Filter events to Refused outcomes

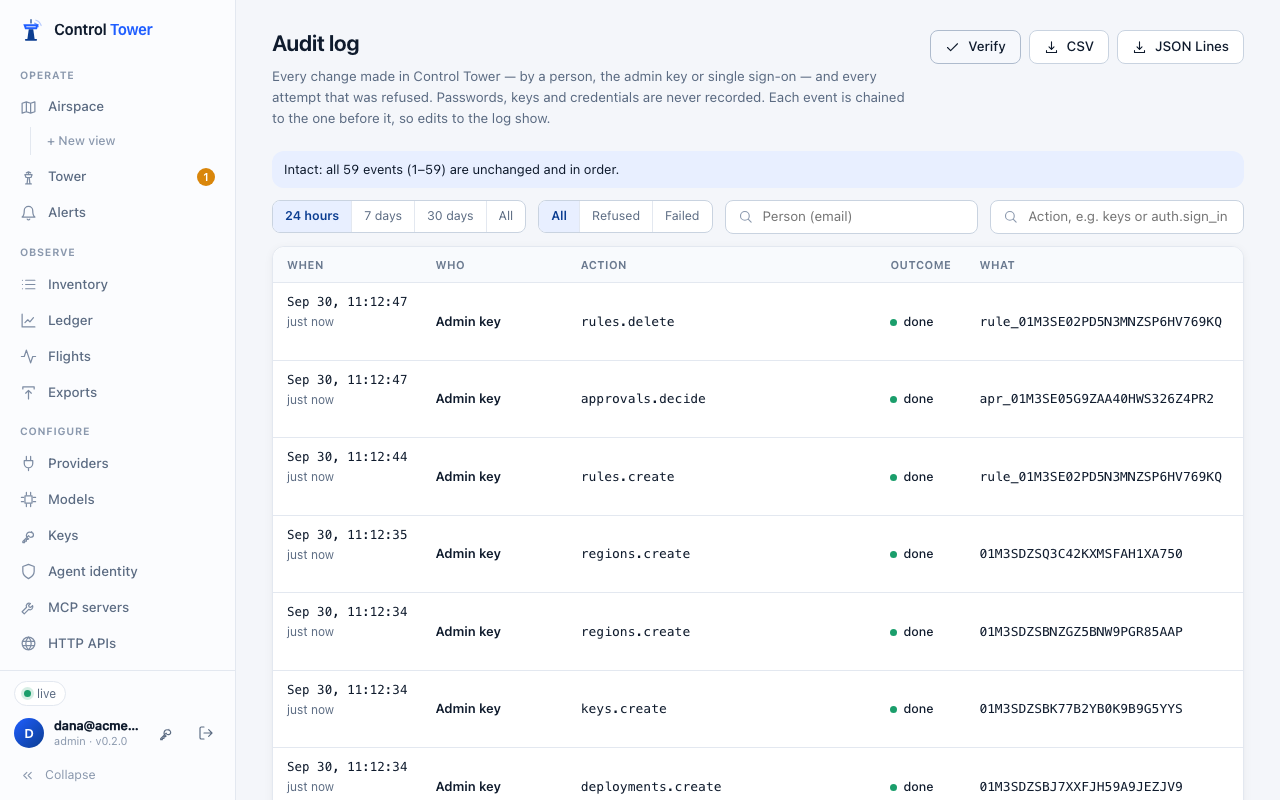616,216
